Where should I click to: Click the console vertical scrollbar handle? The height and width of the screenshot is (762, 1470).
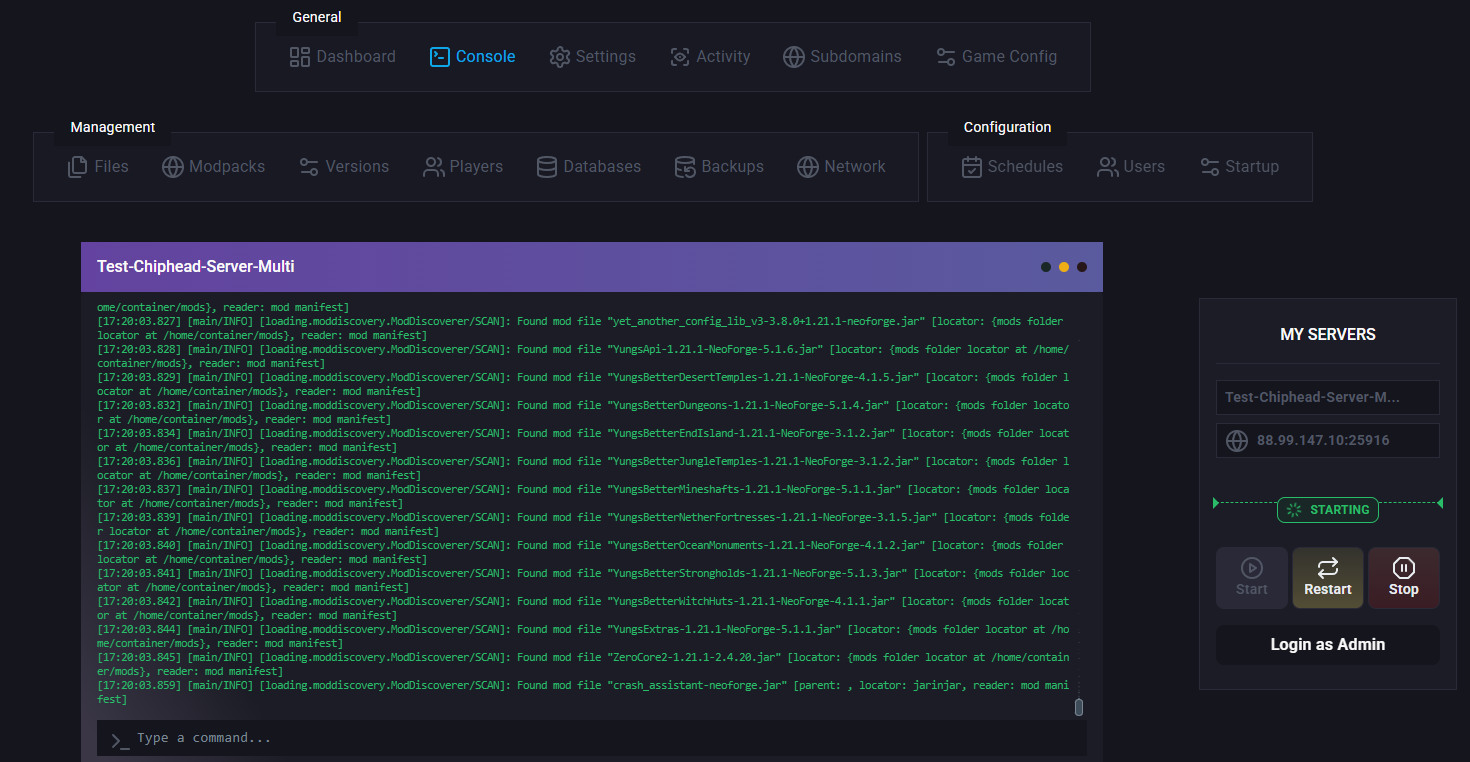[1079, 707]
